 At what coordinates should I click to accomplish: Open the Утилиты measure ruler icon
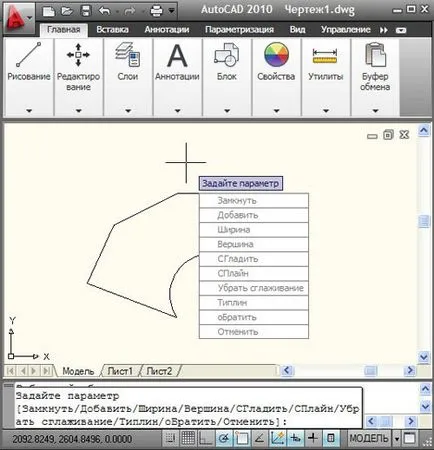point(325,56)
